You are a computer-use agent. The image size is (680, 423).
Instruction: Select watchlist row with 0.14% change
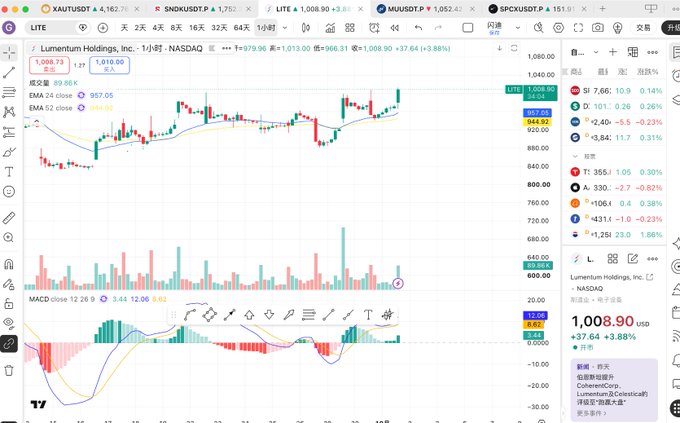click(x=615, y=91)
